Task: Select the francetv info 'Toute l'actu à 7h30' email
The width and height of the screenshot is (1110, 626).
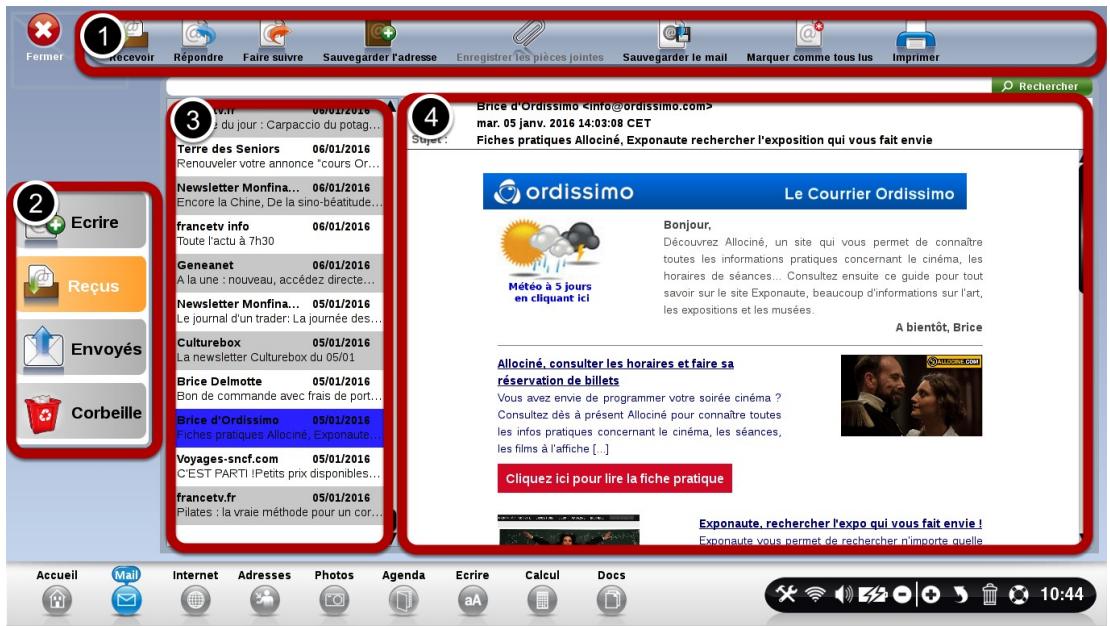Action: point(280,234)
